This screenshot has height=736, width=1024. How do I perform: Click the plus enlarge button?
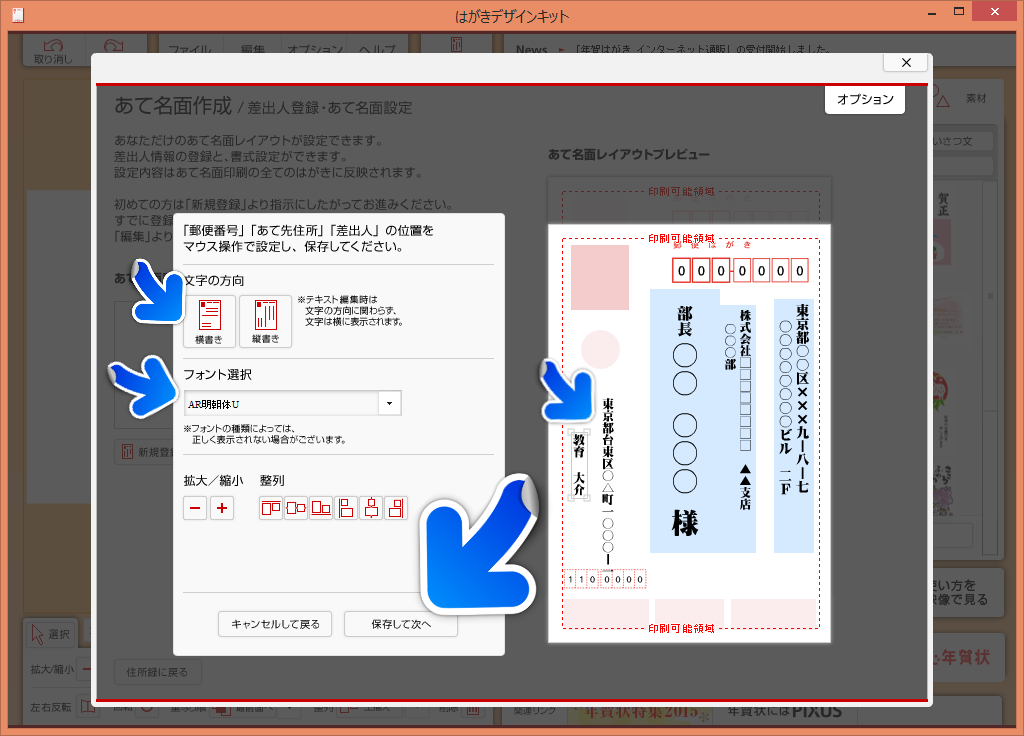click(222, 508)
